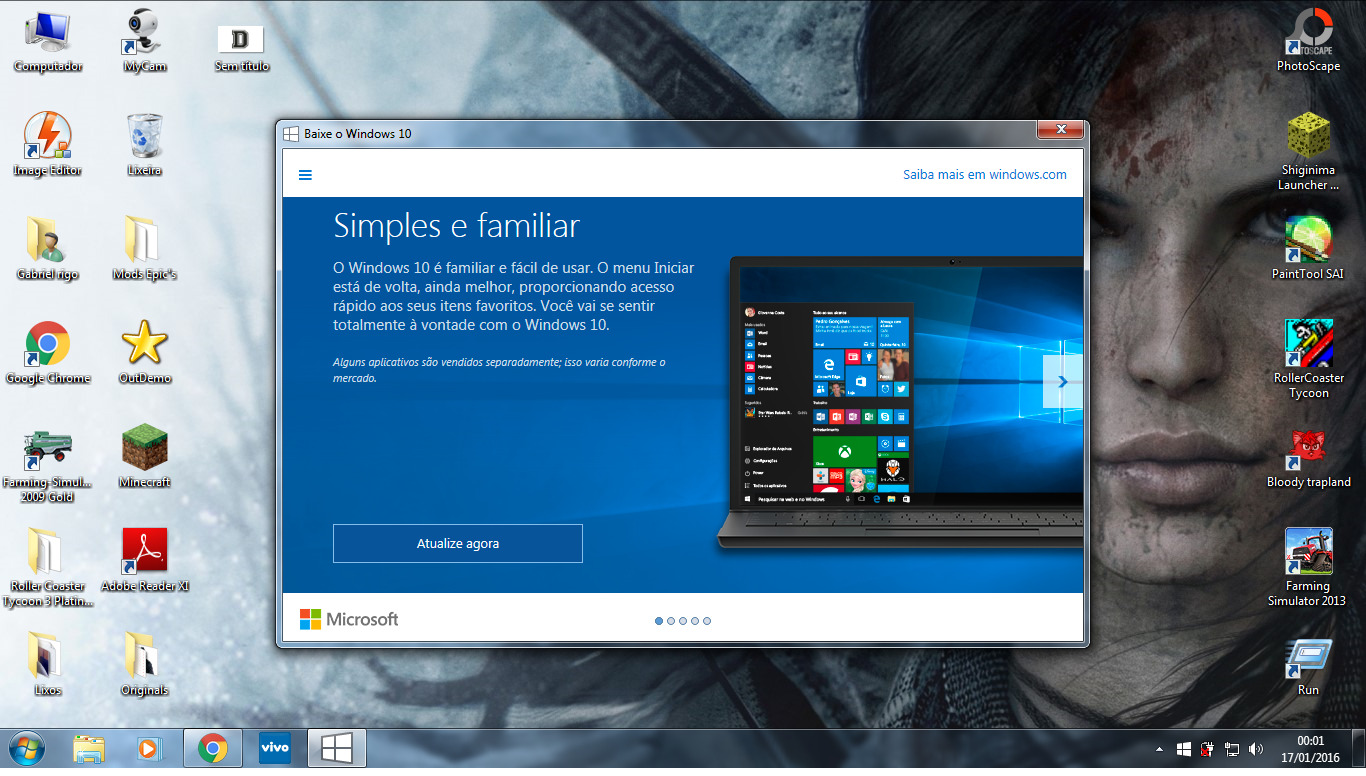Screen dimensions: 1366x776
Task: Open the battery power tray icon
Action: click(1208, 749)
